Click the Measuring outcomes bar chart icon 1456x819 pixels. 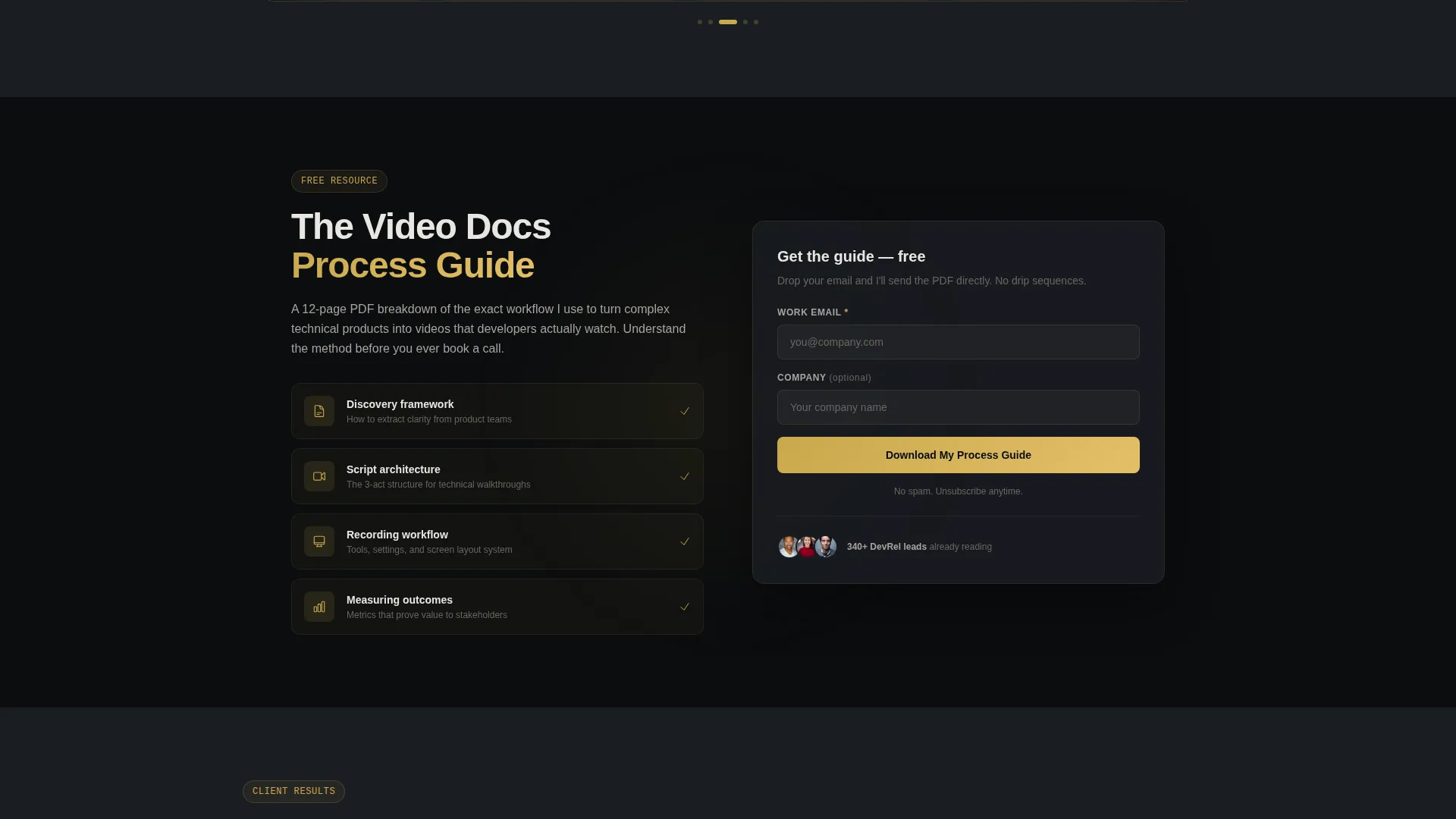pos(319,607)
